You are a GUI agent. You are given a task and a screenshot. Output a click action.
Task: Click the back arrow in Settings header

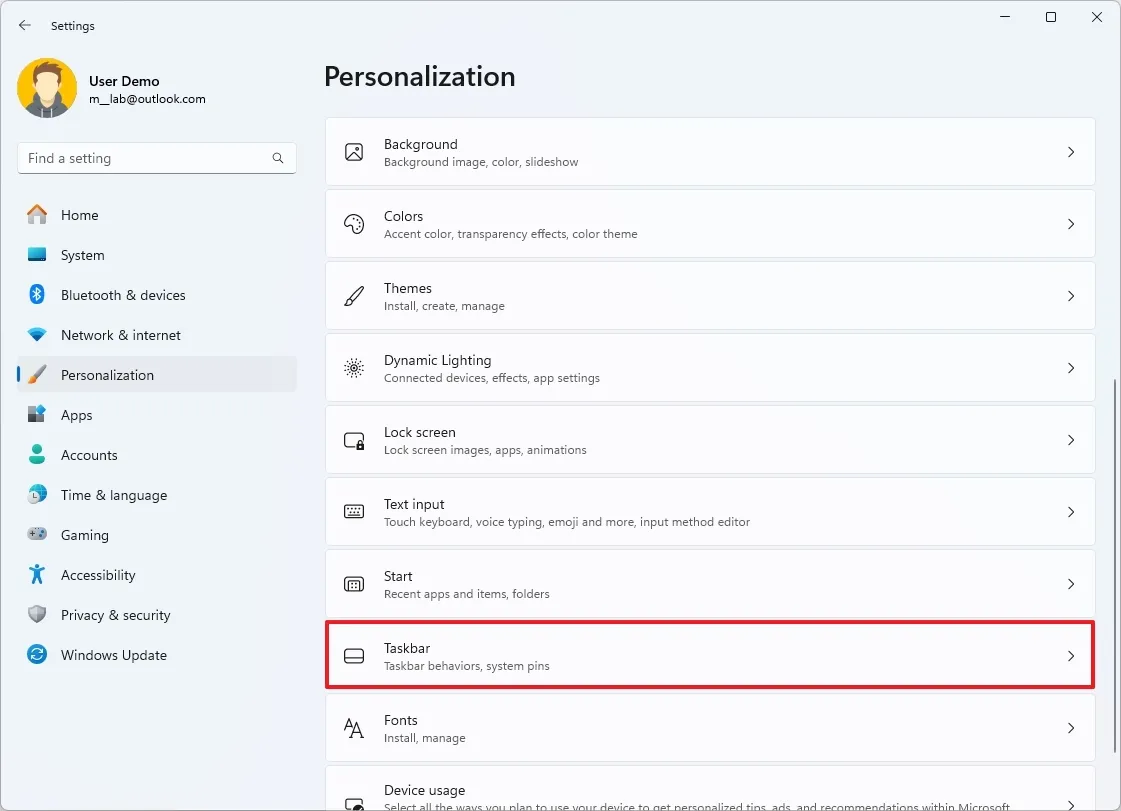pyautogui.click(x=25, y=26)
